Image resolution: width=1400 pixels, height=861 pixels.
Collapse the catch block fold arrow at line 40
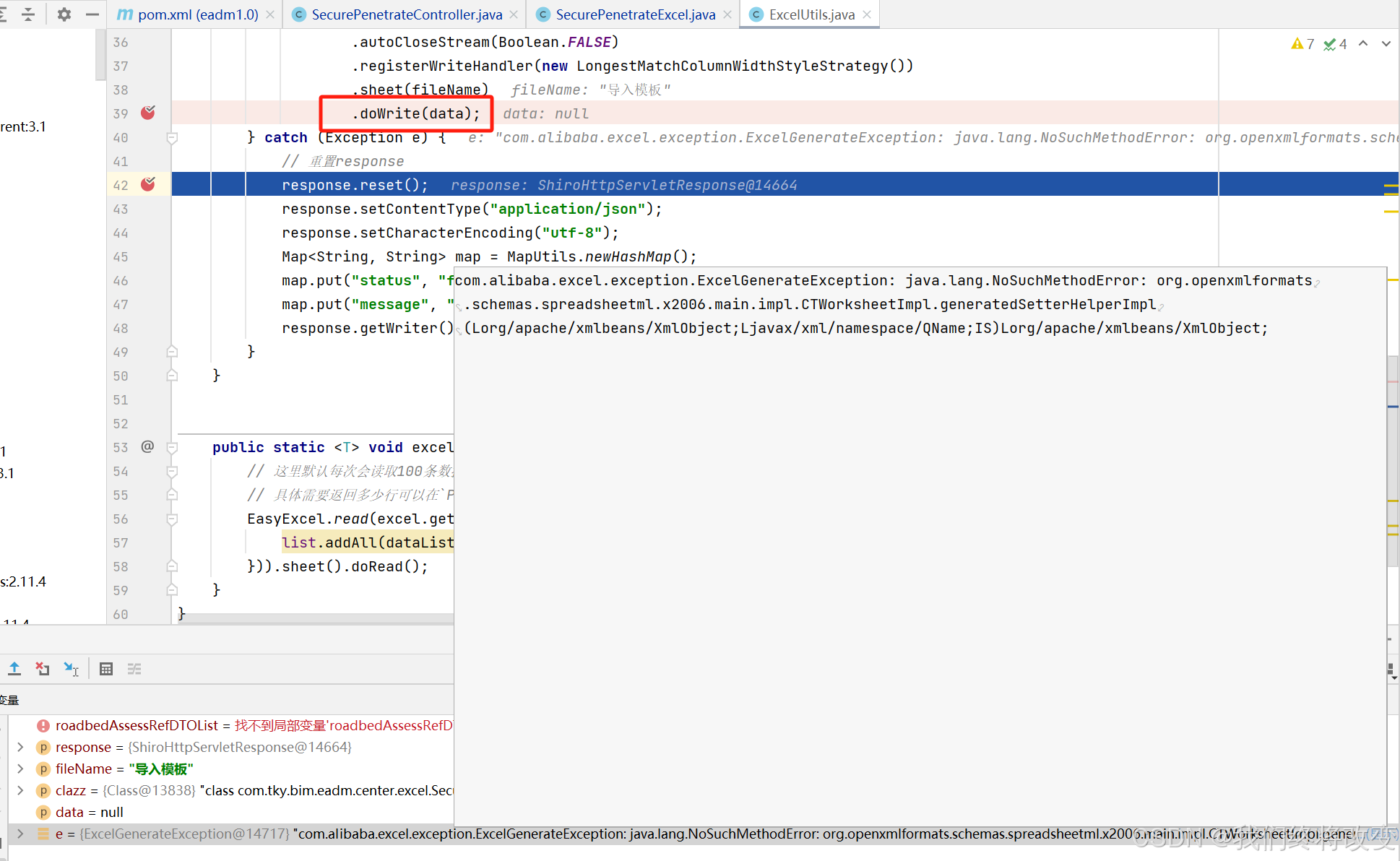pyautogui.click(x=172, y=138)
